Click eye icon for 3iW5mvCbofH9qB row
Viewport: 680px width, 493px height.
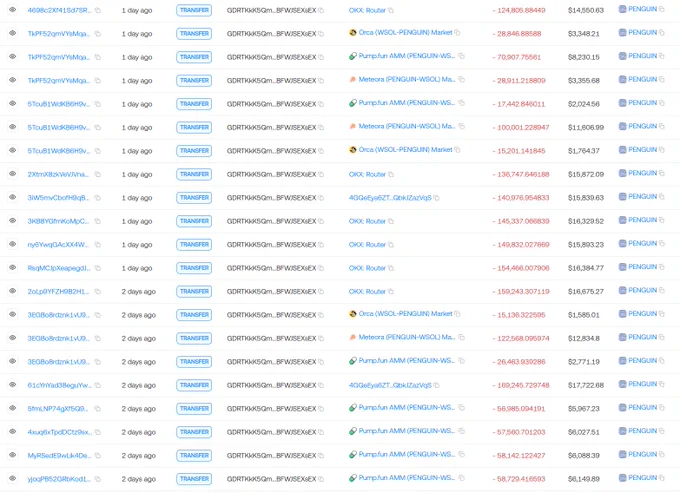[13, 197]
